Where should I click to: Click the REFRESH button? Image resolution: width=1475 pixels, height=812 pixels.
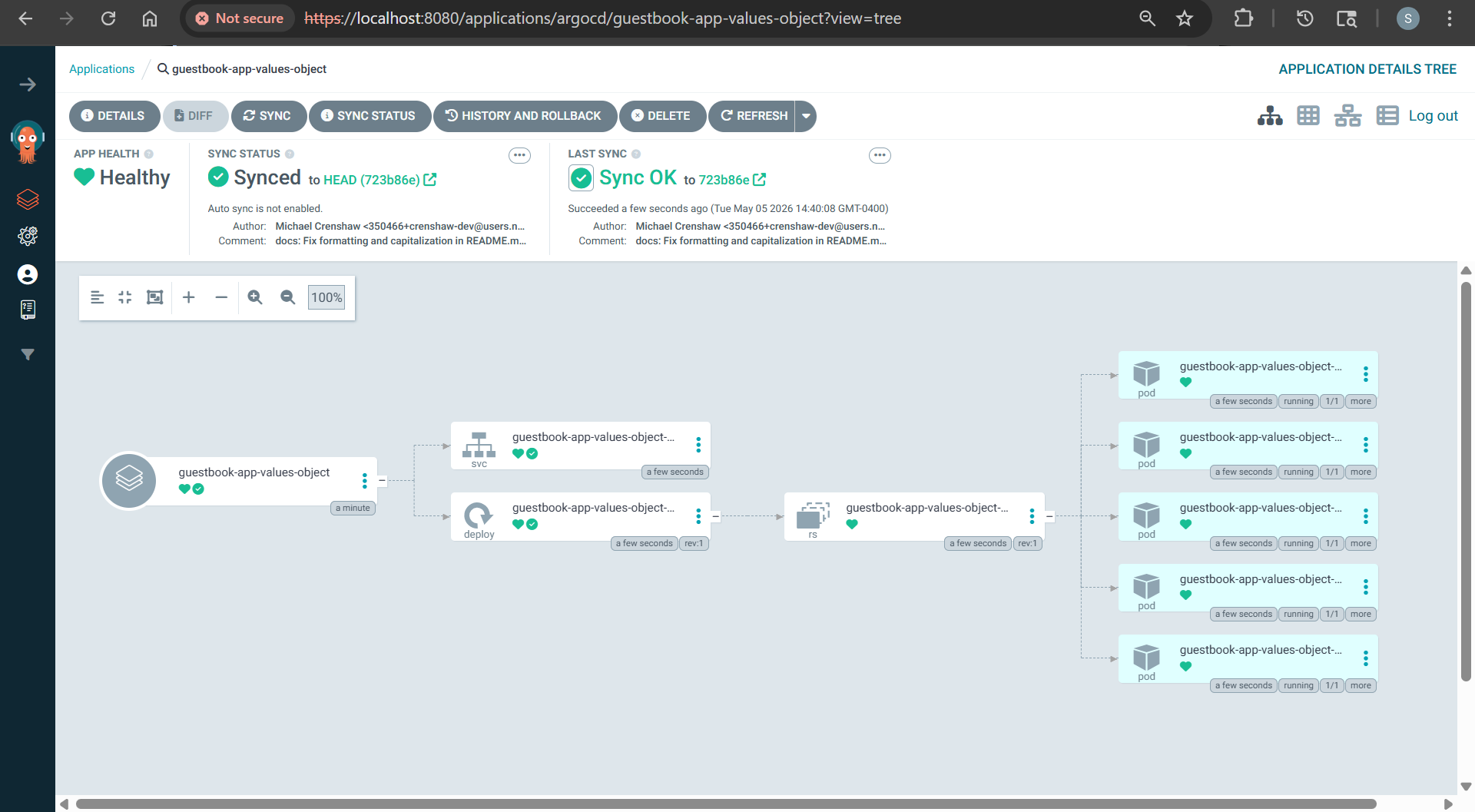tap(751, 116)
